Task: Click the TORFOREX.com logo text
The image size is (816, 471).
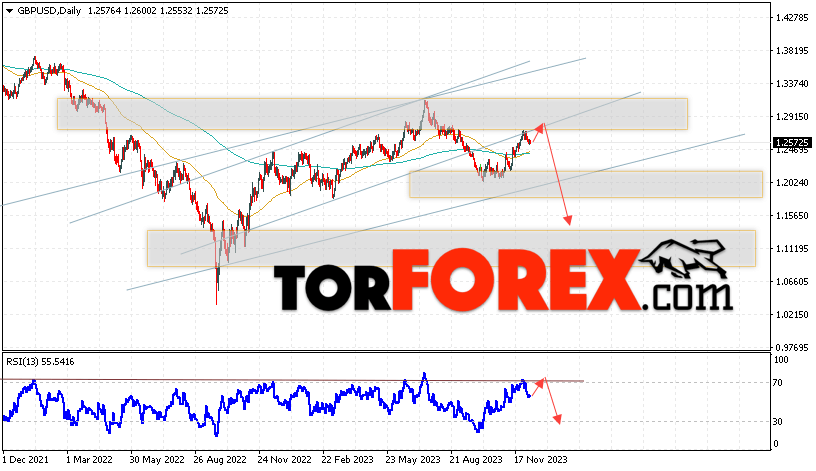Action: (503, 280)
